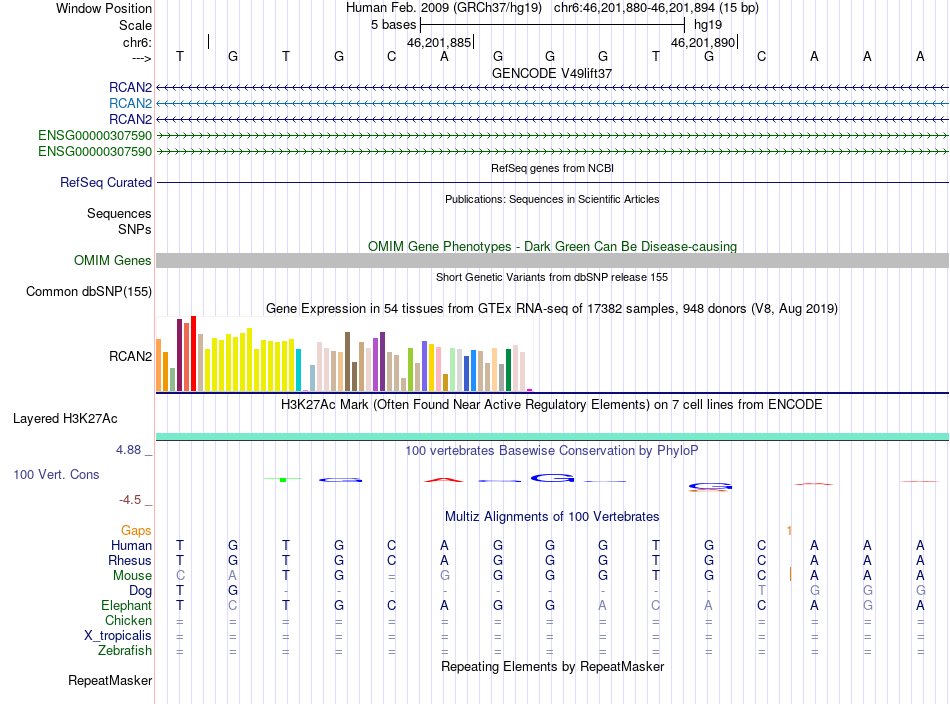Select the OMIM Genes gray bar
Image resolution: width=950 pixels, height=704 pixels.
tap(552, 261)
